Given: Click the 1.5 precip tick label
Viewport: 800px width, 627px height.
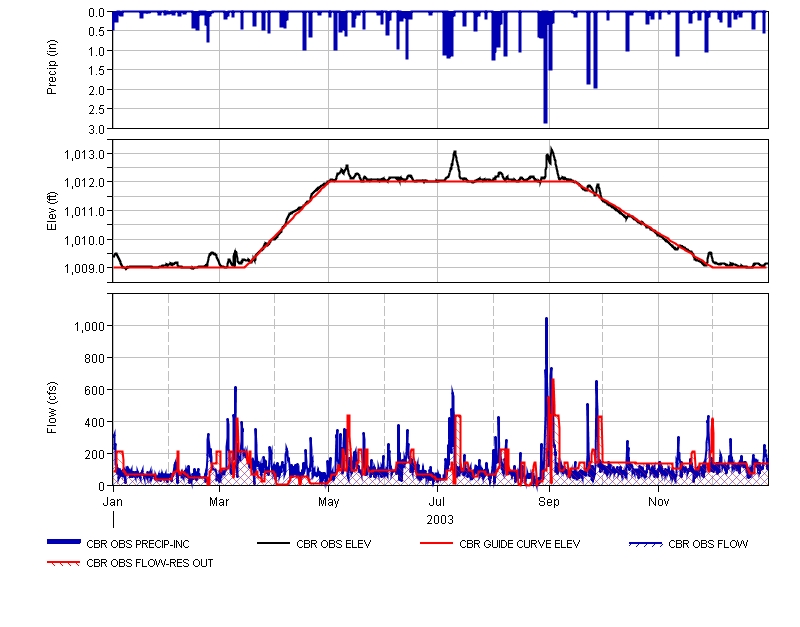Looking at the screenshot, I should tap(96, 70).
